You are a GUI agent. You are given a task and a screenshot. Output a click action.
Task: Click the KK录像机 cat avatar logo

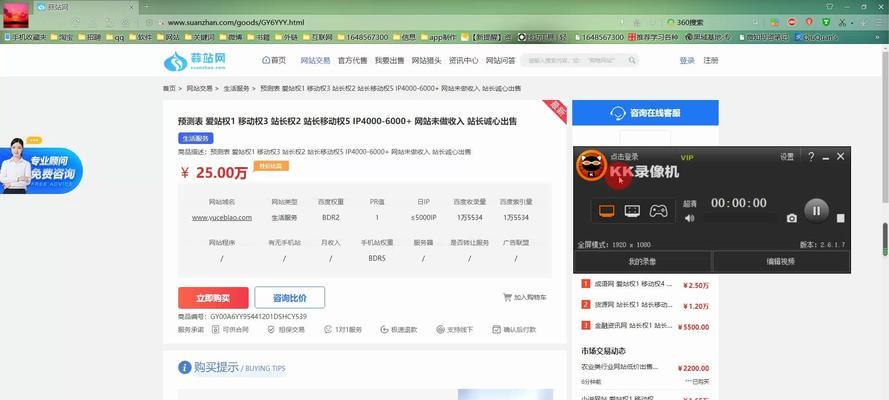(x=591, y=165)
